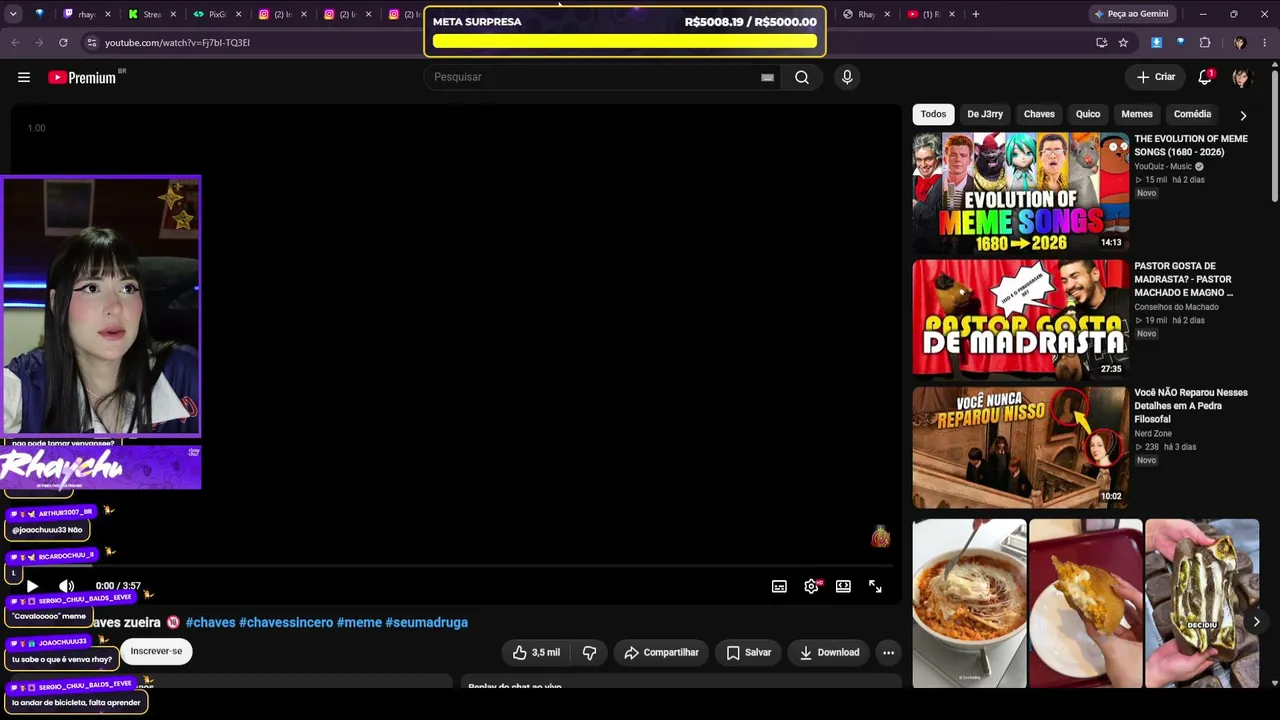Screen dimensions: 1280x720
Task: Click the Compartilhar share button
Action: click(x=661, y=653)
